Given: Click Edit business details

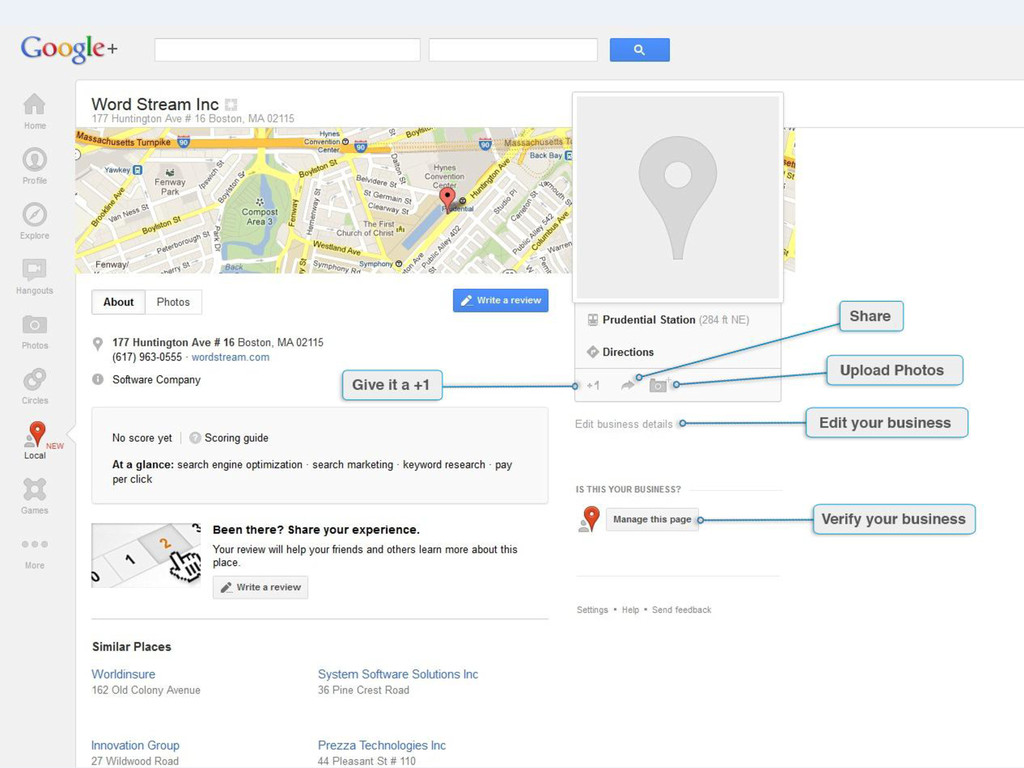Looking at the screenshot, I should pyautogui.click(x=624, y=424).
